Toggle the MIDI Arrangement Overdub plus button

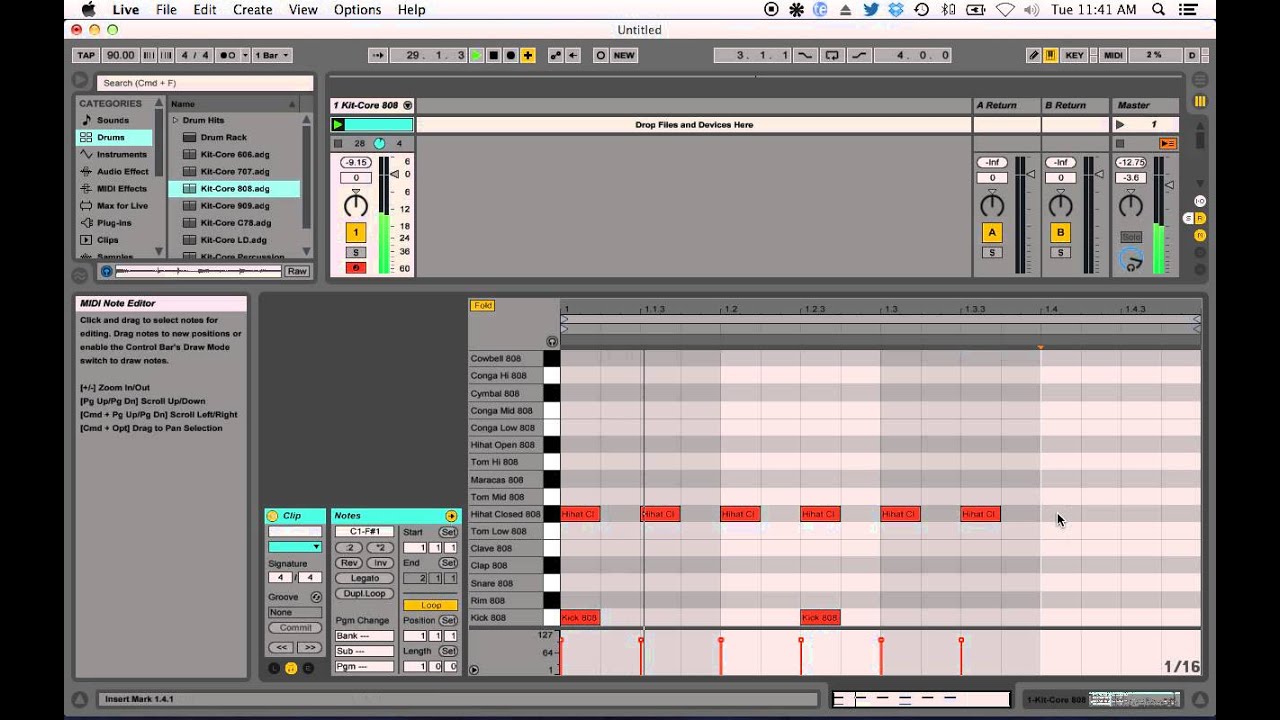pos(528,55)
